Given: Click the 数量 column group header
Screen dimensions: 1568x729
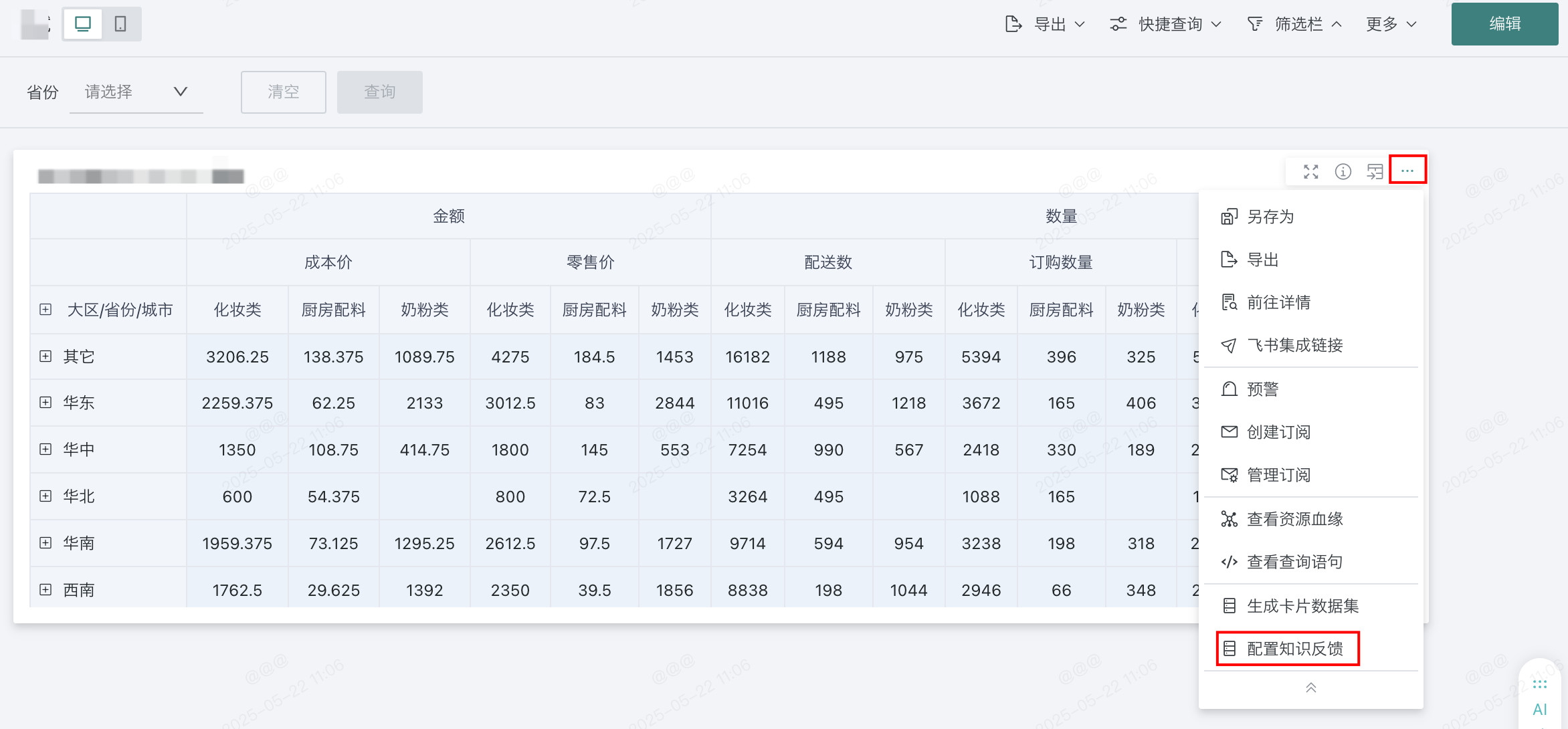Looking at the screenshot, I should click(1062, 216).
